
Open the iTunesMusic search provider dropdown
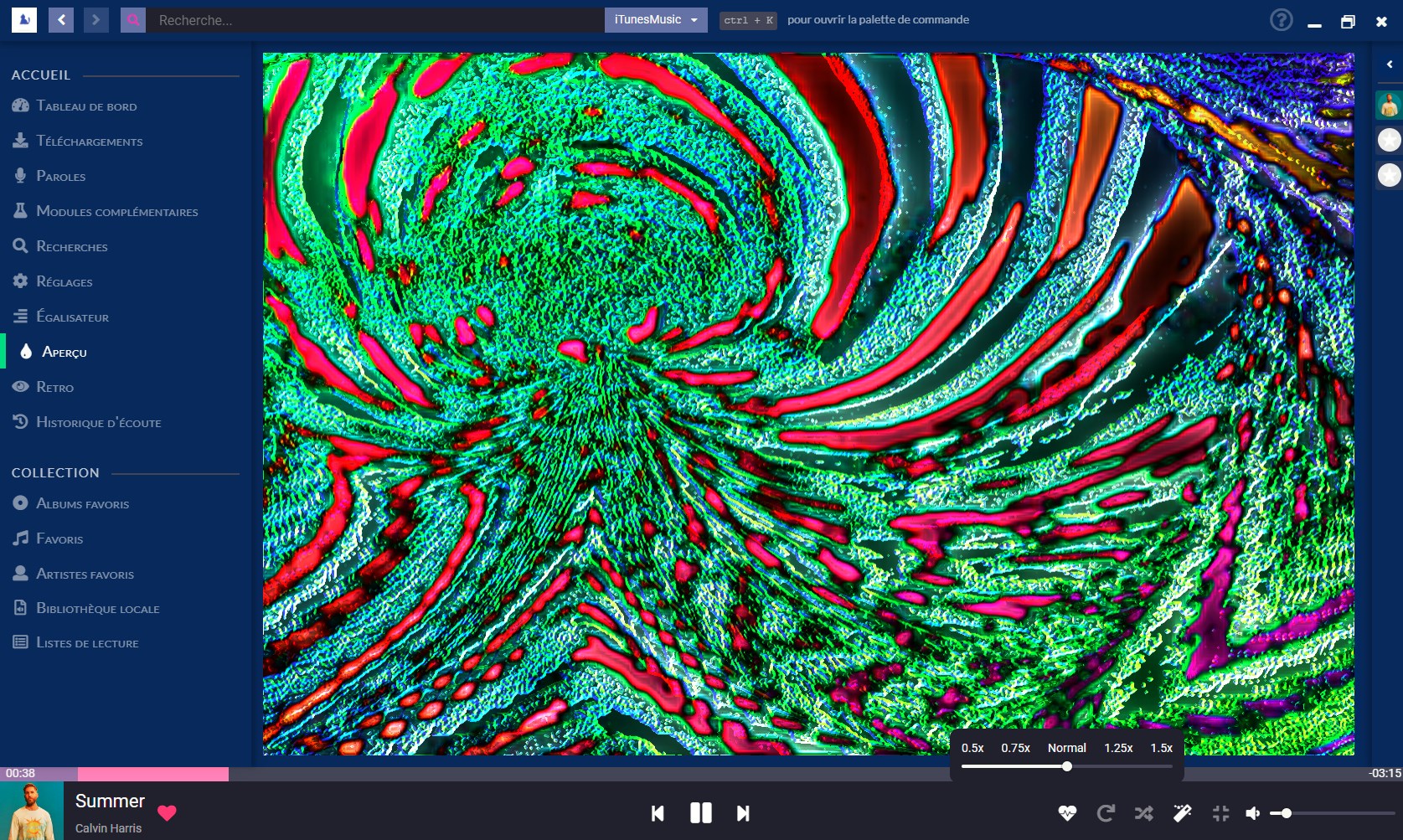pyautogui.click(x=656, y=20)
